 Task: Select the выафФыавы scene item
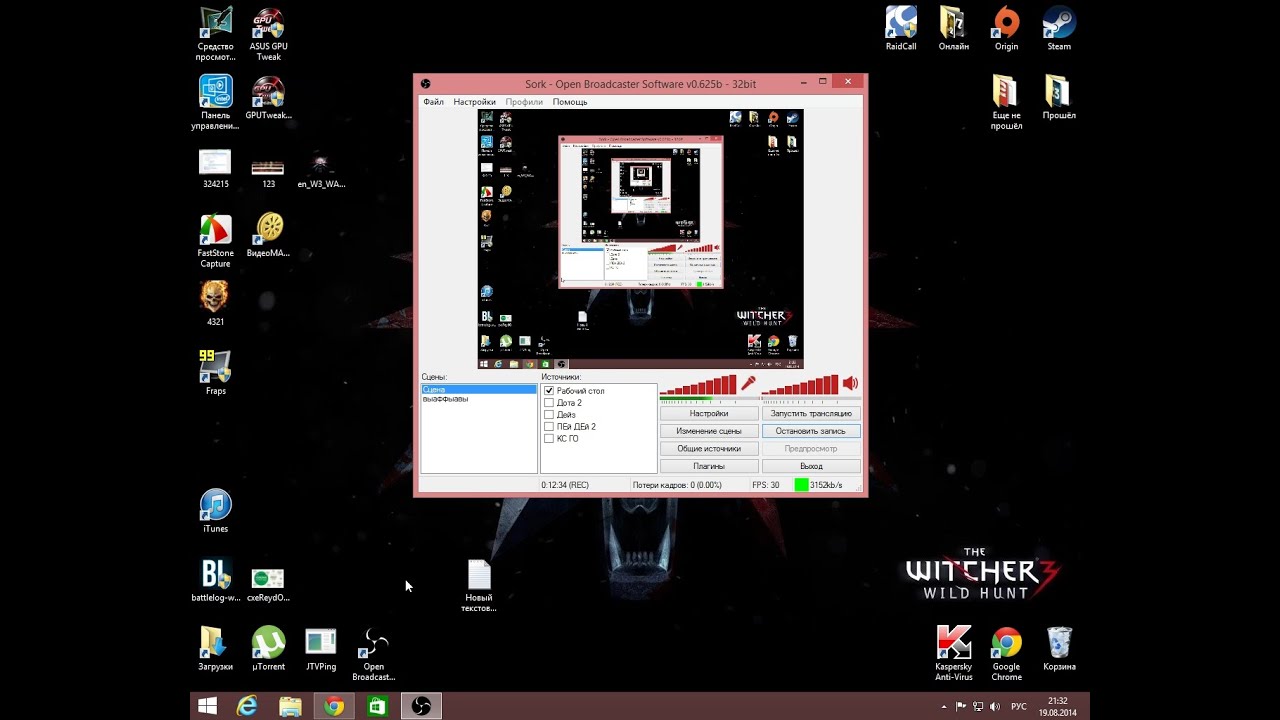479,399
